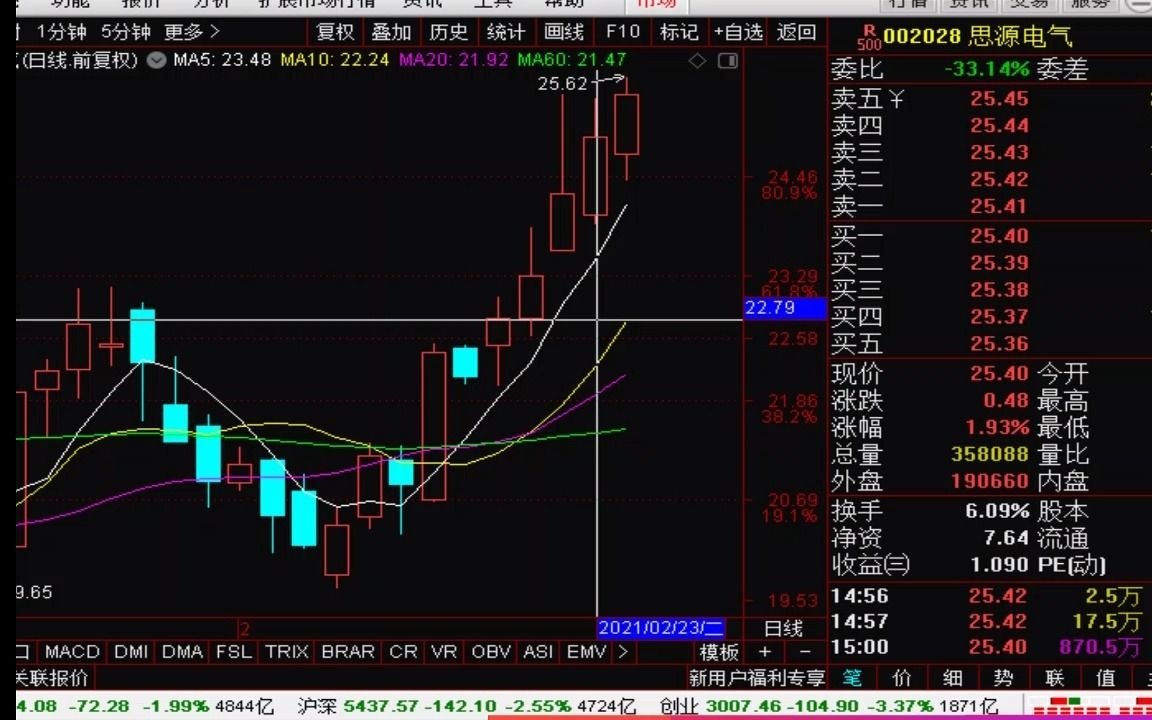Click the split-window layout icon near chart top
The image size is (1152, 720).
730,62
